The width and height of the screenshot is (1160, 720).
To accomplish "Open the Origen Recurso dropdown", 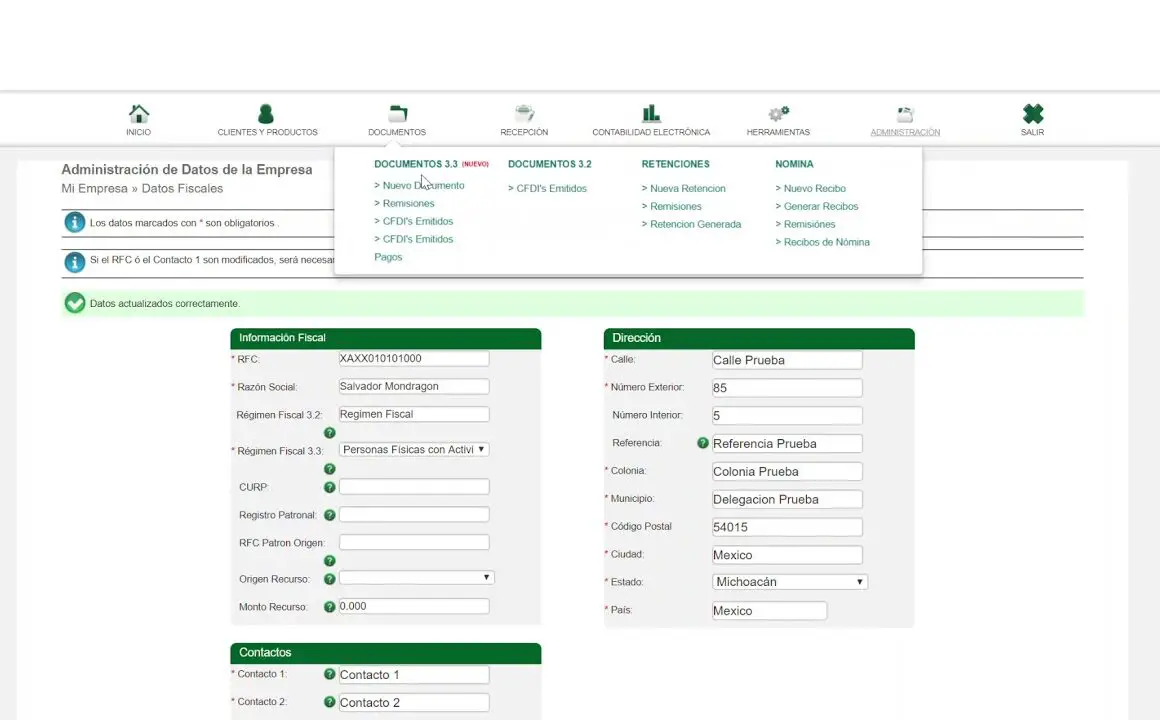I will click(416, 578).
